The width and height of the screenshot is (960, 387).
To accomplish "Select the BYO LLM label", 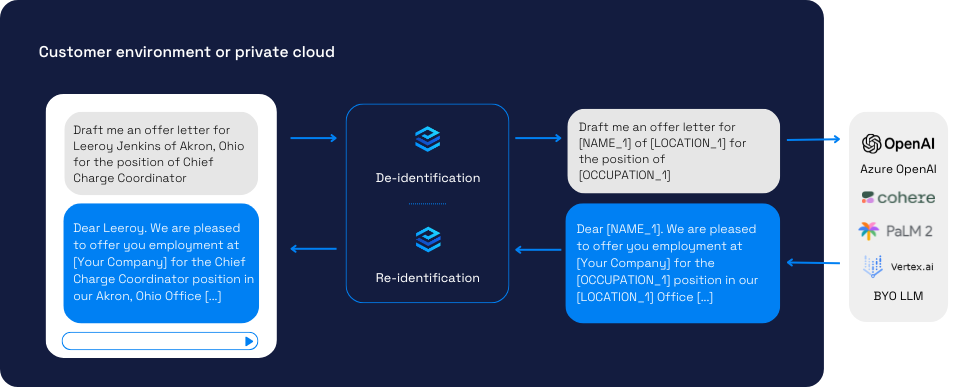I will click(x=898, y=296).
